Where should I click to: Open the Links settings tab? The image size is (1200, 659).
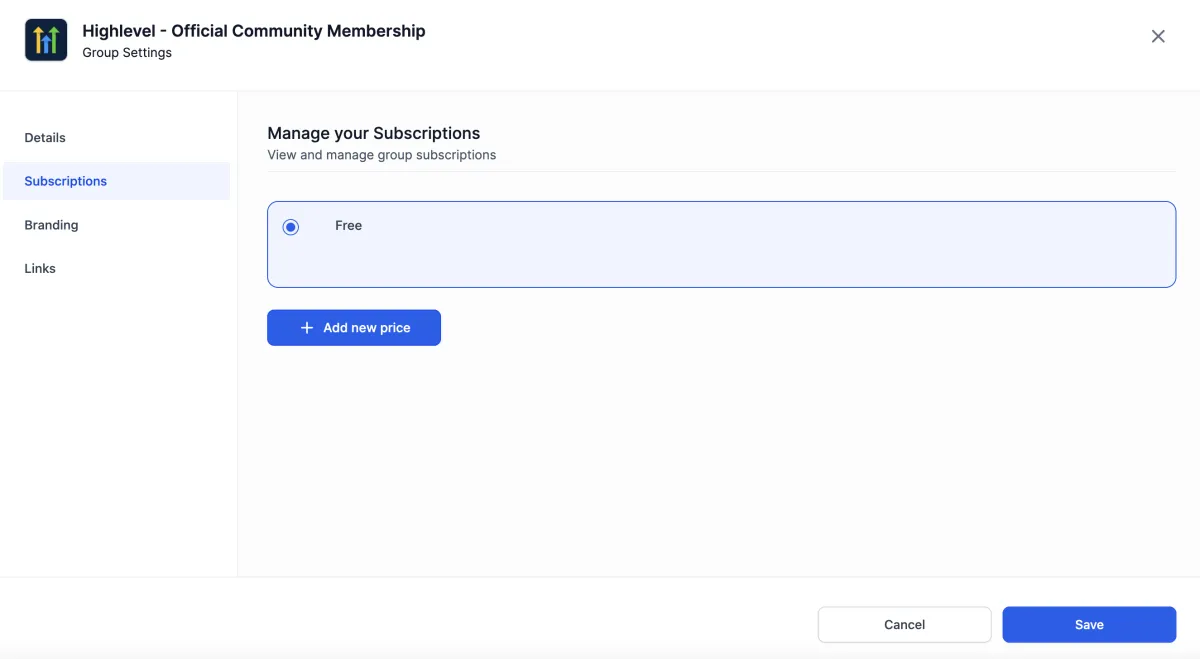[x=40, y=268]
